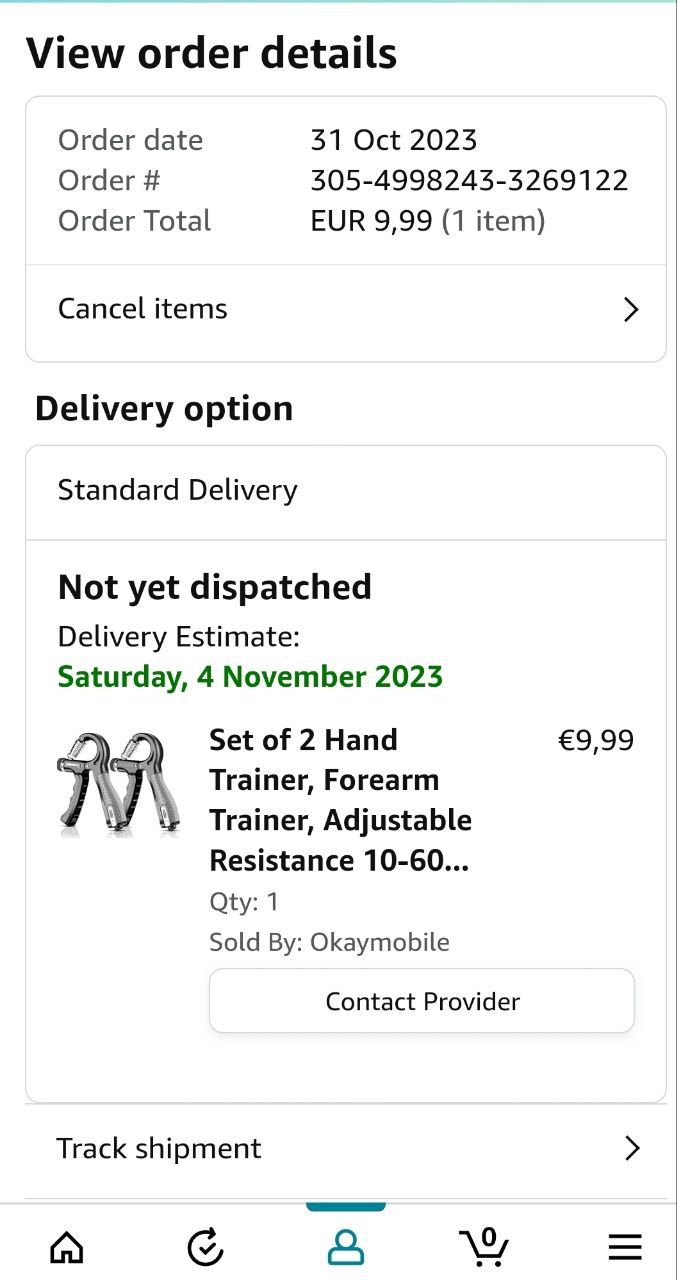This screenshot has height=1280, width=677.
Task: Open the account profile icon
Action: [346, 1246]
